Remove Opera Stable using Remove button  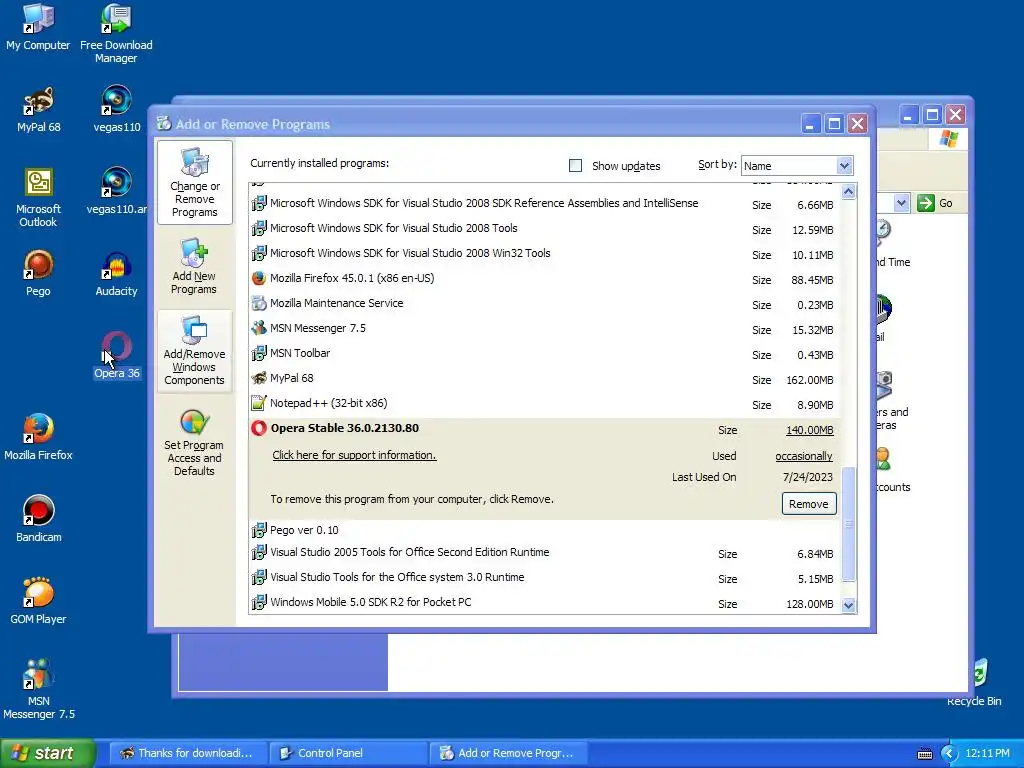click(x=808, y=504)
